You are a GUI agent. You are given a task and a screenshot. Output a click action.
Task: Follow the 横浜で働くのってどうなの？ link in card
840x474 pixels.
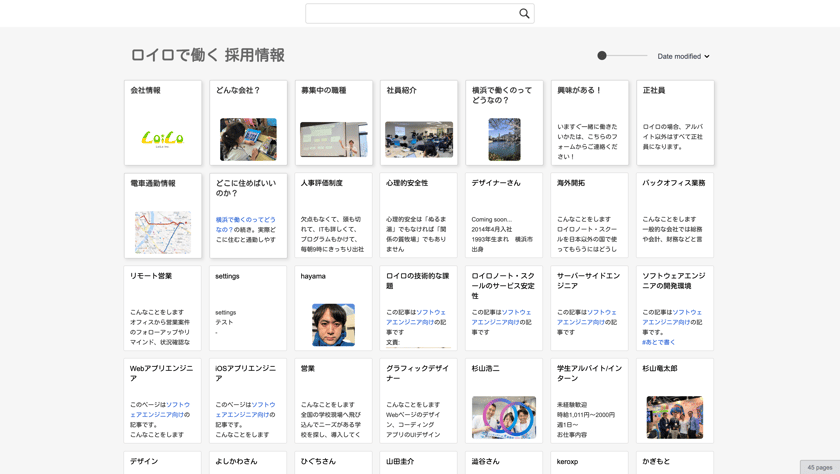tap(245, 224)
